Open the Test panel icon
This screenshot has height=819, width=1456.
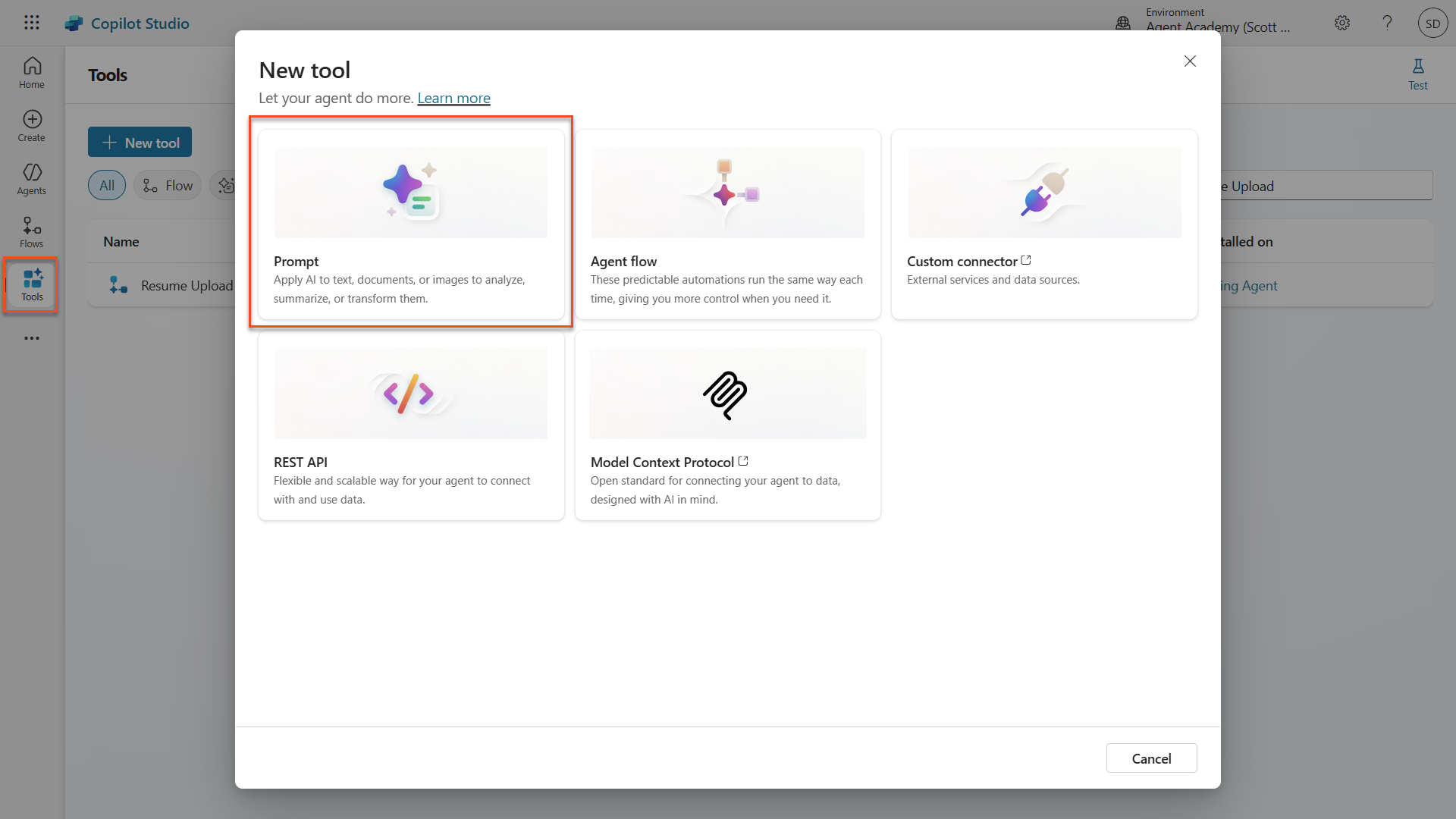pos(1418,74)
